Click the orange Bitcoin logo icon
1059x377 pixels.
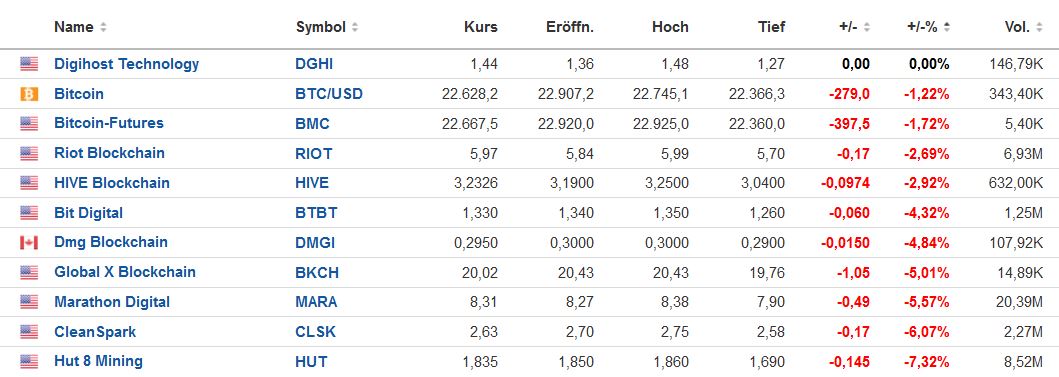pos(29,94)
